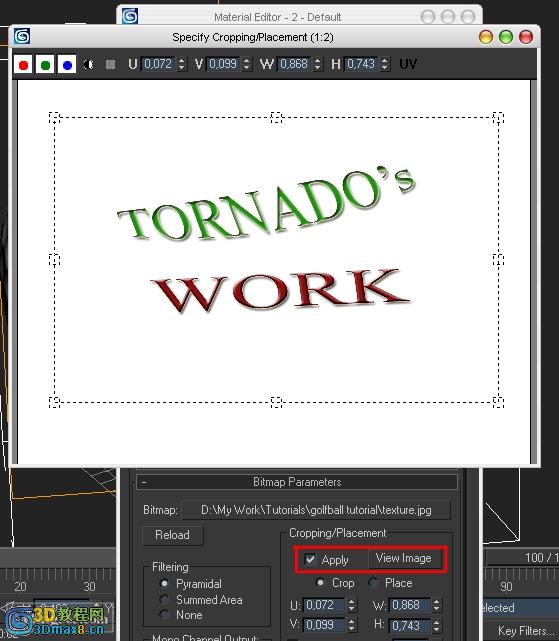Click the H value field in top toolbar
The height and width of the screenshot is (641, 559).
[361, 64]
